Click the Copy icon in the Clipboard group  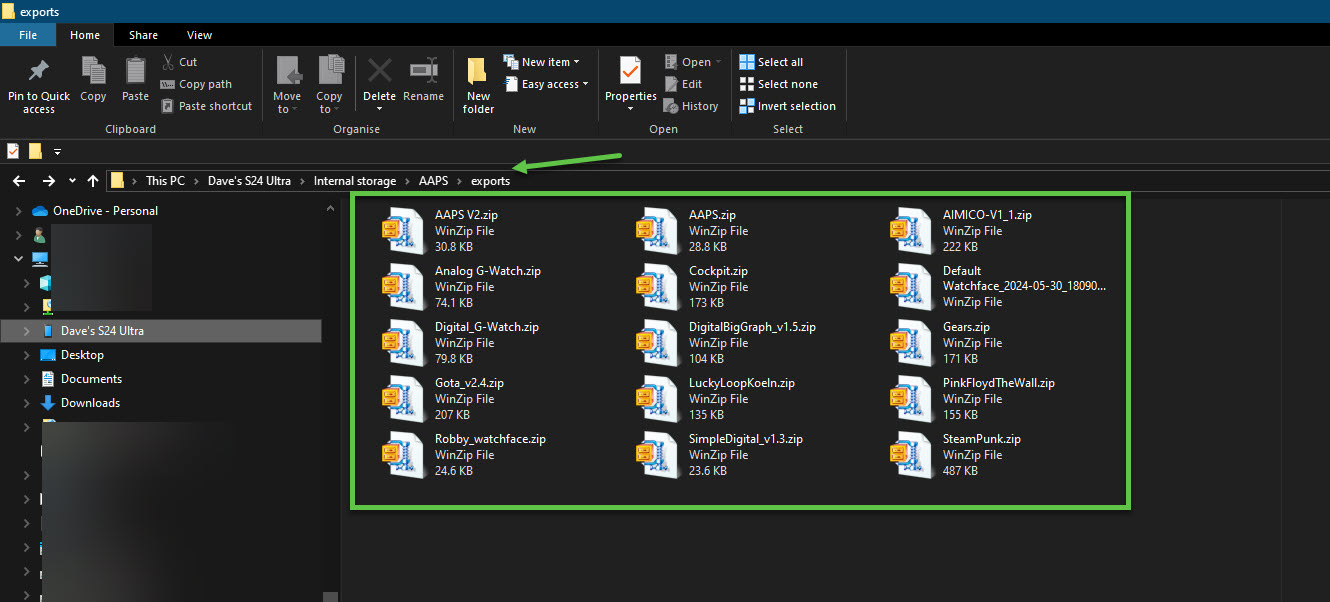[93, 78]
